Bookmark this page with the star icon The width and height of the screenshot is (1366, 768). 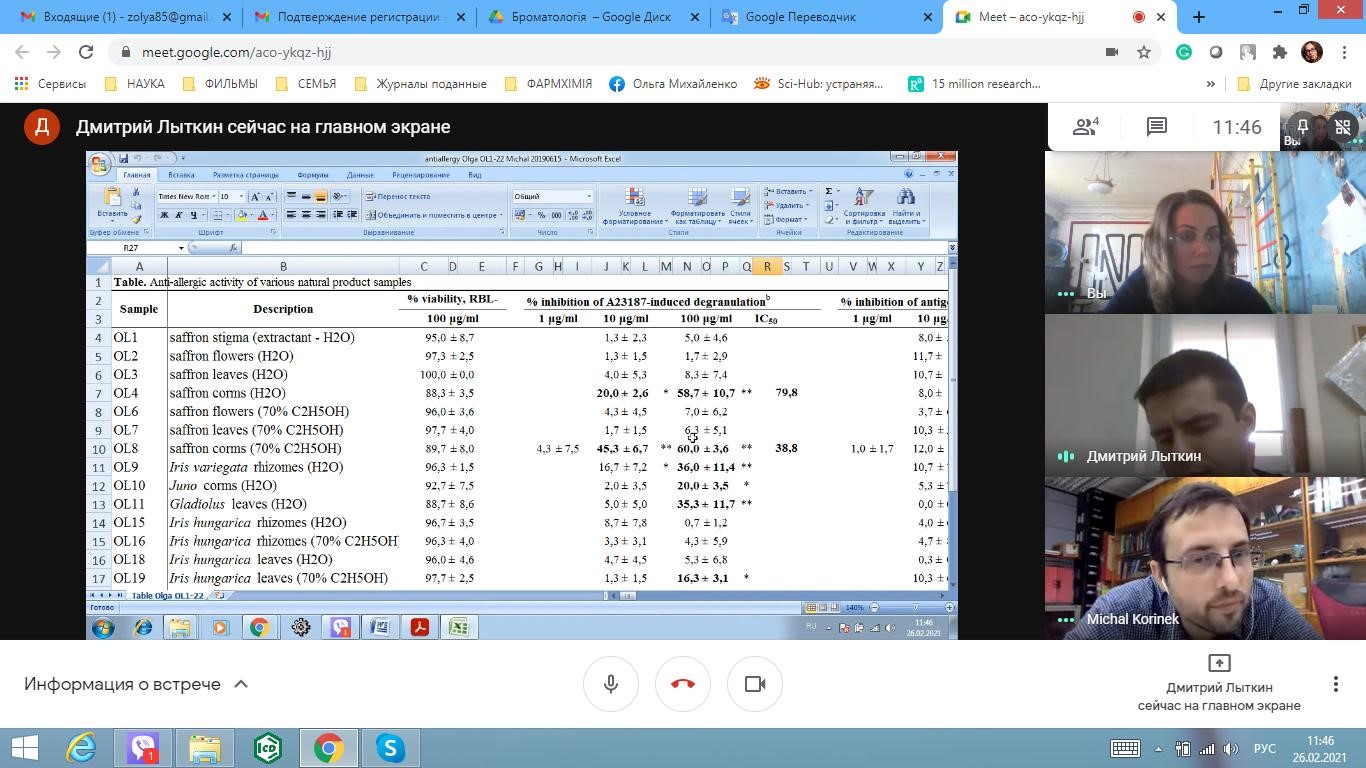point(1144,52)
